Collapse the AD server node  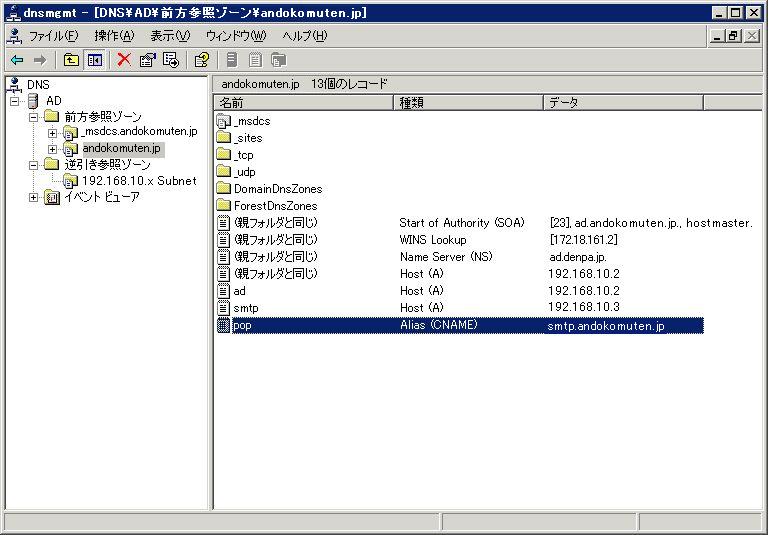[15, 101]
